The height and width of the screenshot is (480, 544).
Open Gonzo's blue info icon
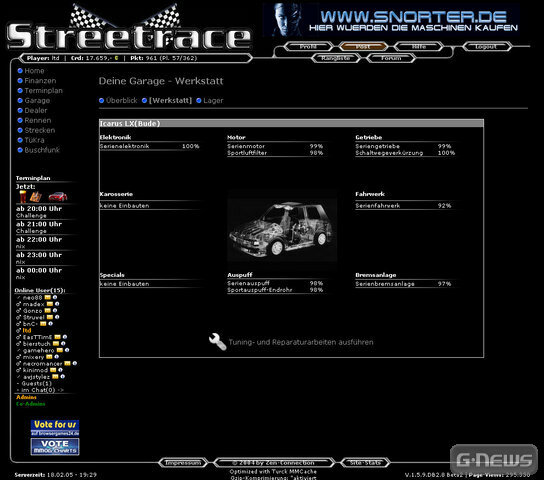(x=55, y=310)
